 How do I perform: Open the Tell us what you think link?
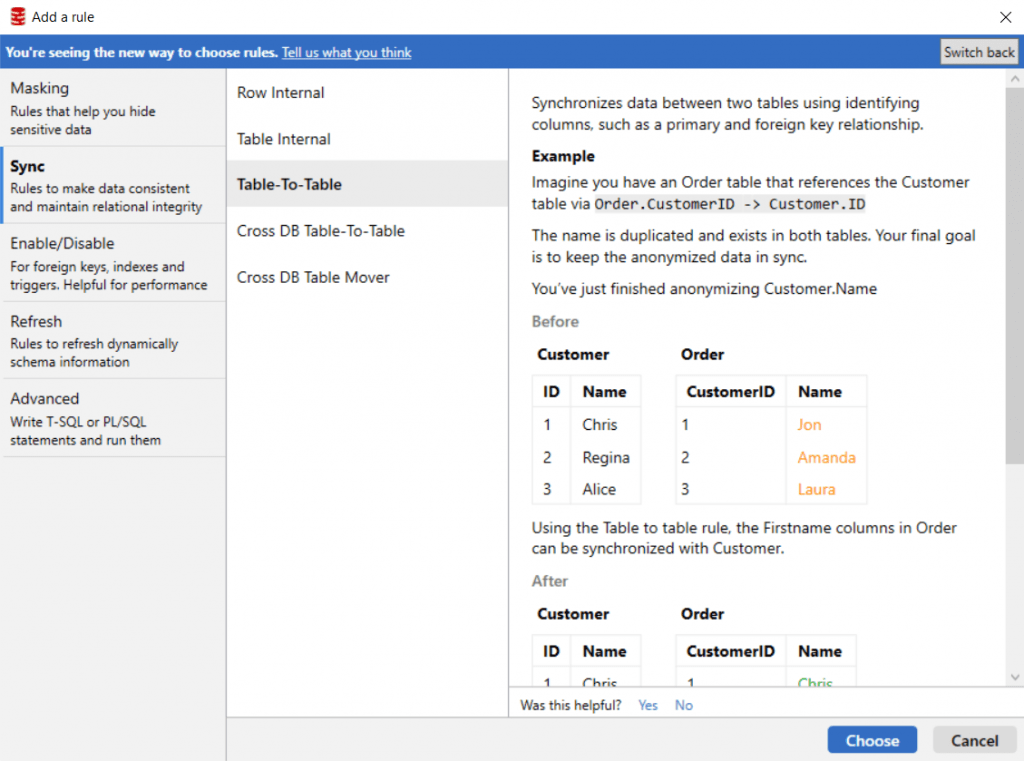click(346, 52)
